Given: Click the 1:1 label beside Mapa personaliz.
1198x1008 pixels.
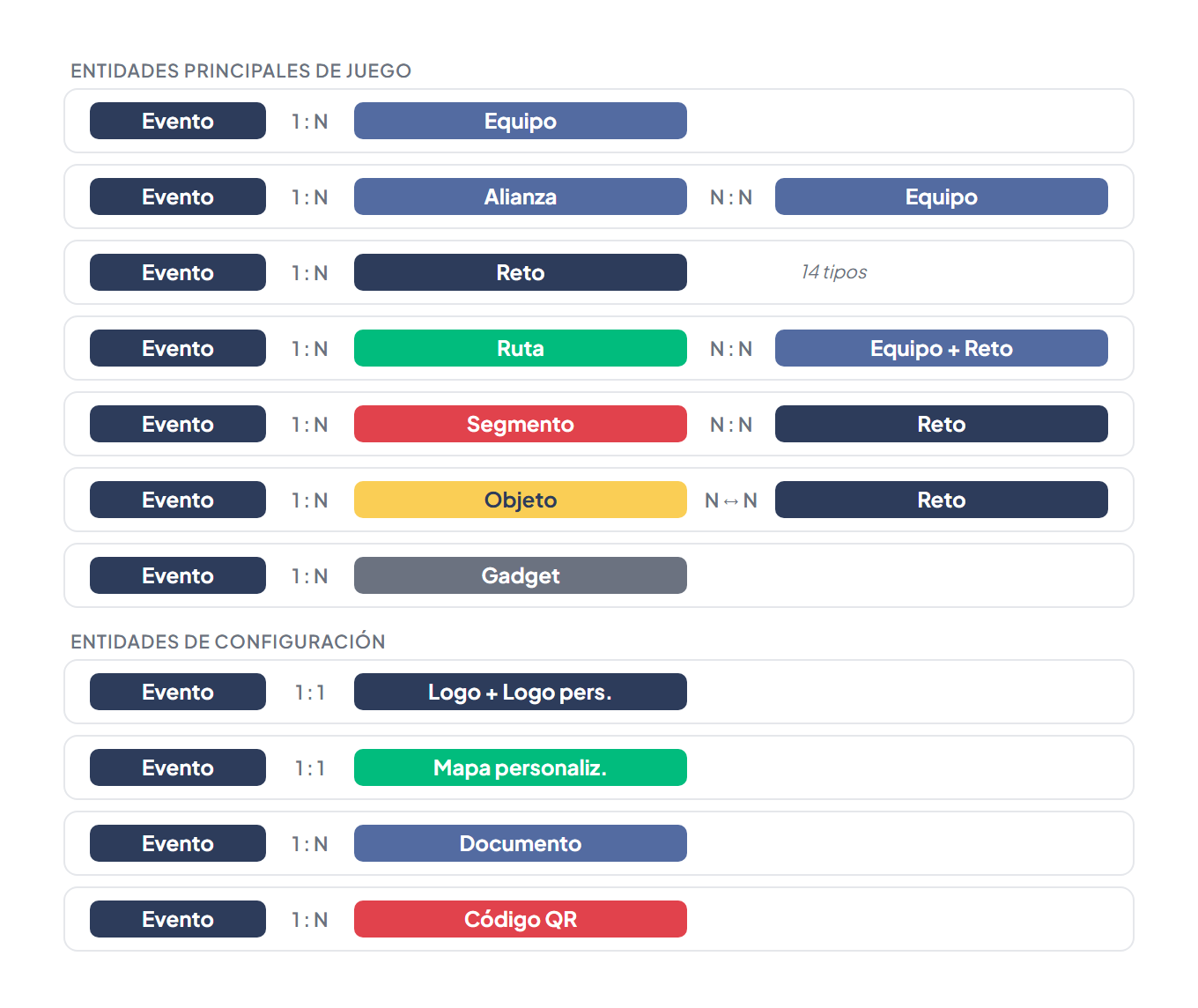Looking at the screenshot, I should pos(309,768).
